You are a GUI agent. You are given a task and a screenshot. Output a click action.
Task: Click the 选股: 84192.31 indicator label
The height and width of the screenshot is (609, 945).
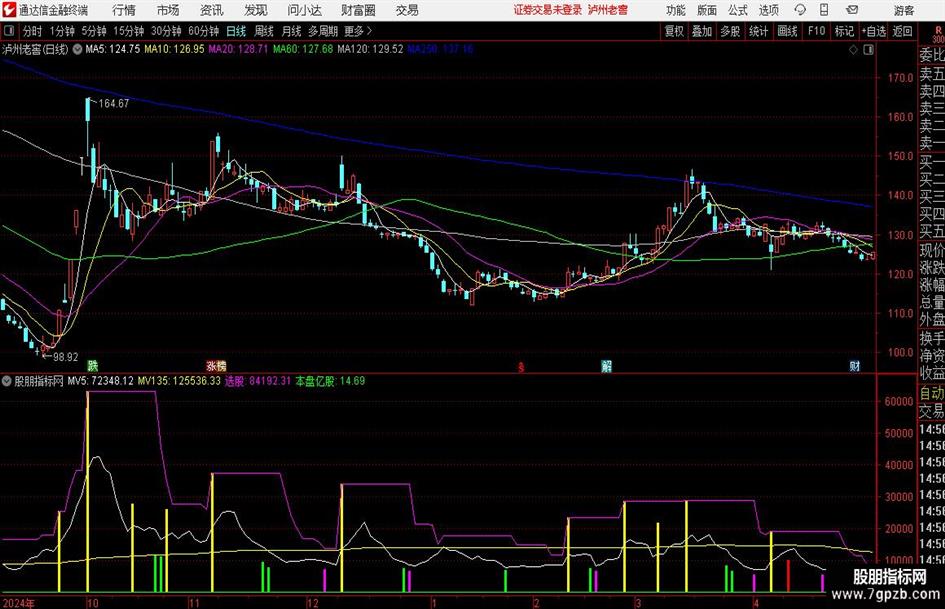(258, 381)
